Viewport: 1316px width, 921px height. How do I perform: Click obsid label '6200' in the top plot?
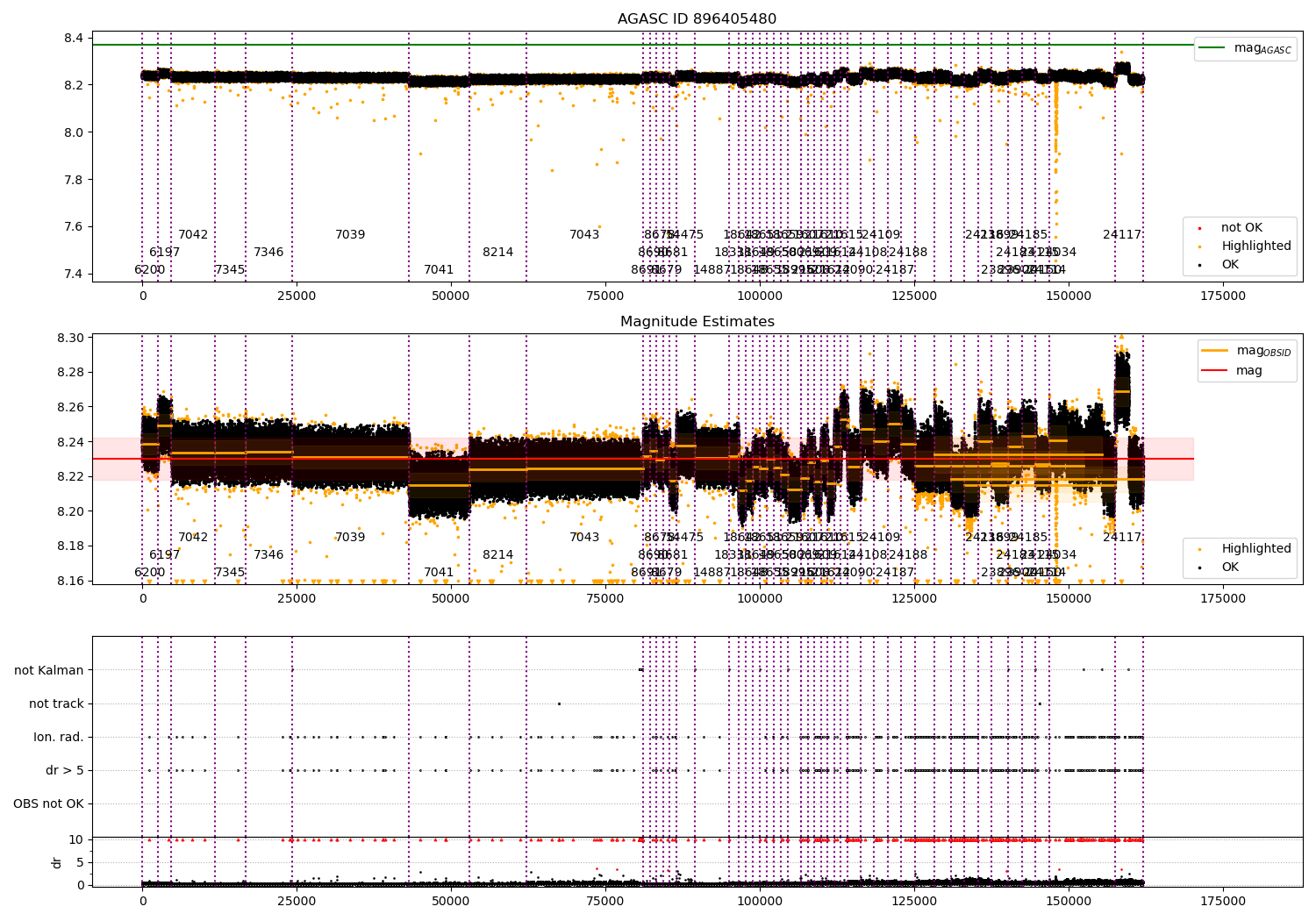tap(149, 270)
